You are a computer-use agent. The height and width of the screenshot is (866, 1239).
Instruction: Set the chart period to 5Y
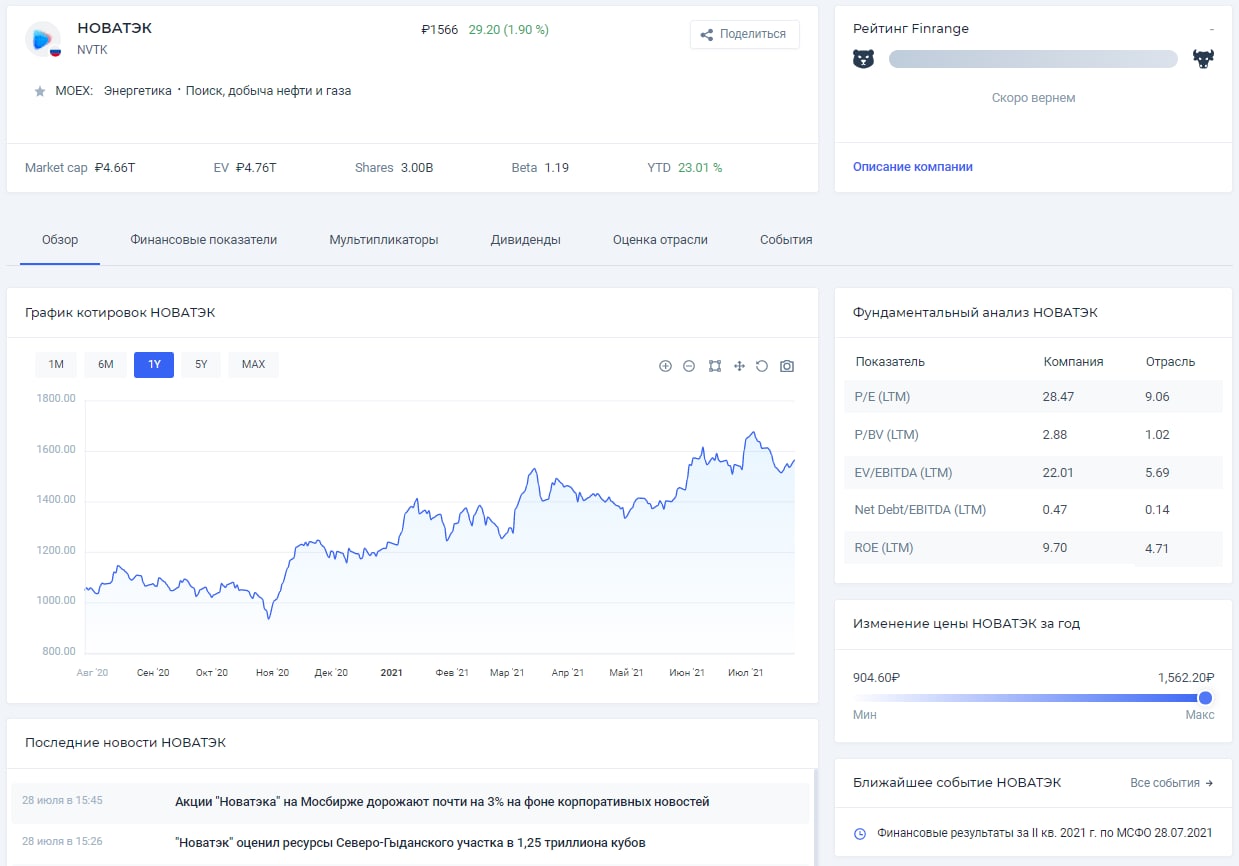click(x=201, y=365)
